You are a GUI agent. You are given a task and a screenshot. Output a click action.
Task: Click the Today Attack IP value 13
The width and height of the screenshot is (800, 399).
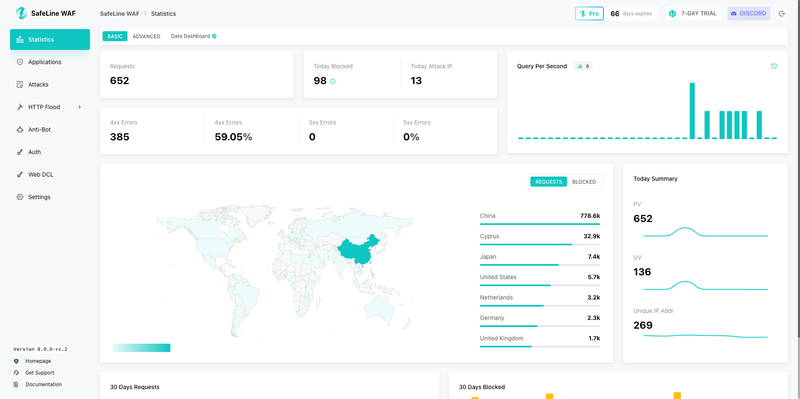click(x=416, y=81)
